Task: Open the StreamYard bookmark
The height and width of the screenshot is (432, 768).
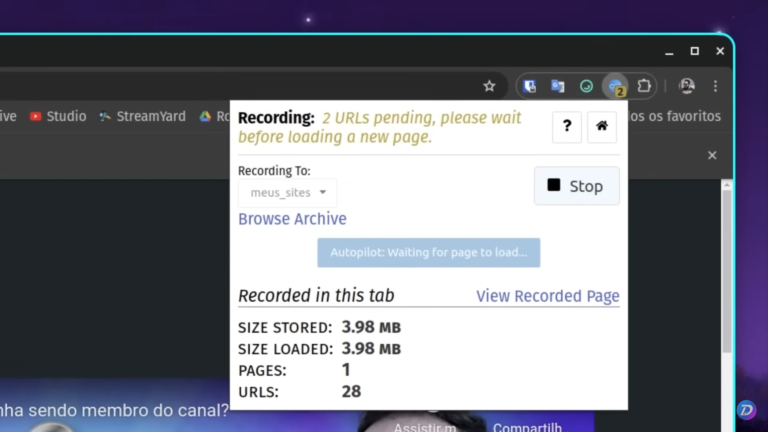Action: click(142, 116)
